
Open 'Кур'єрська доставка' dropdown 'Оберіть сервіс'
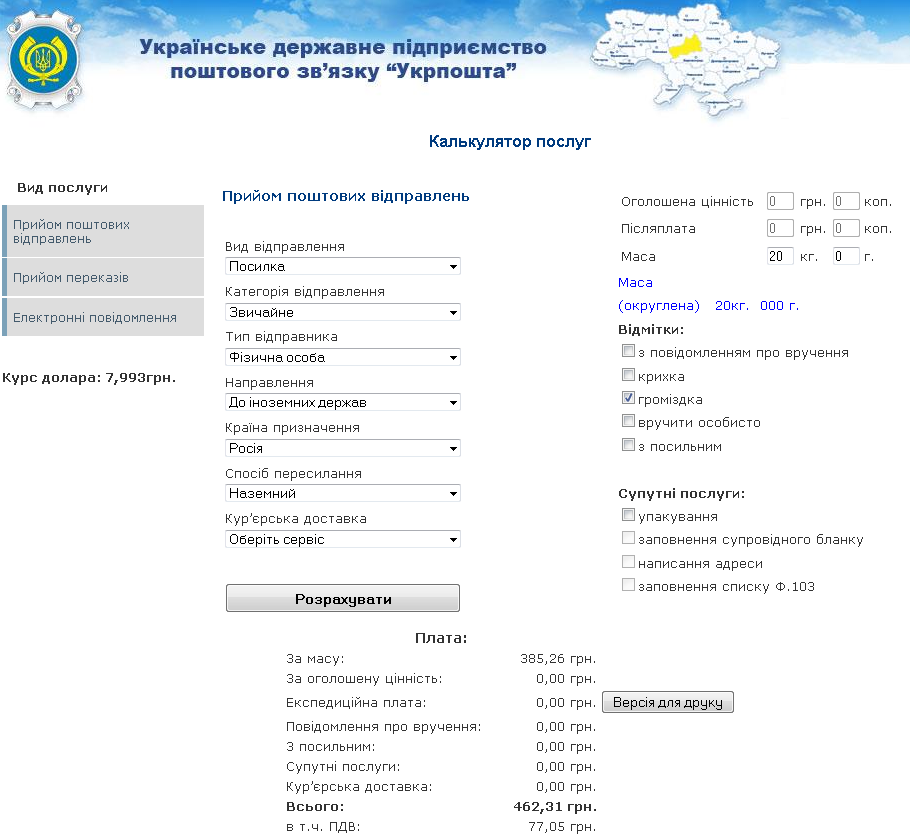tap(342, 539)
